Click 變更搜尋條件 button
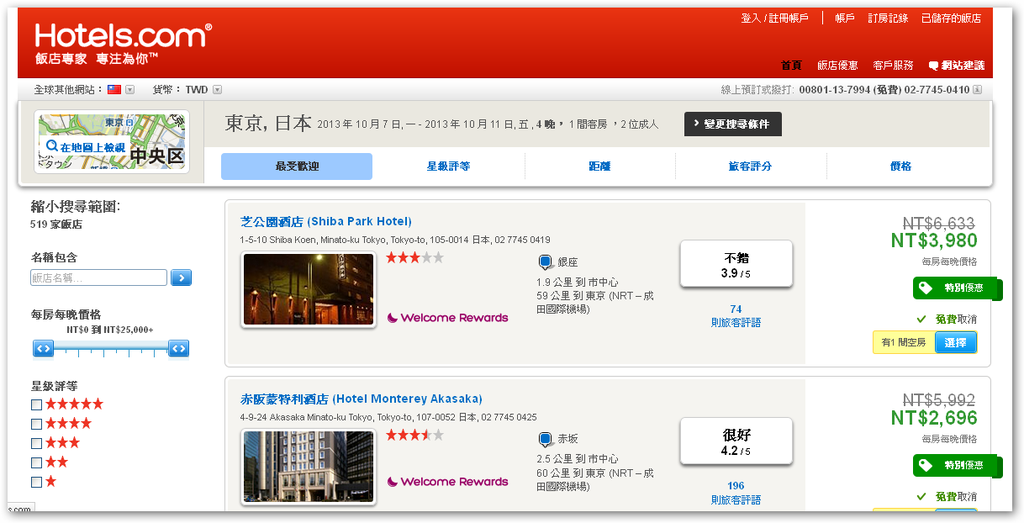Image resolution: width=1024 pixels, height=523 pixels. tap(733, 124)
